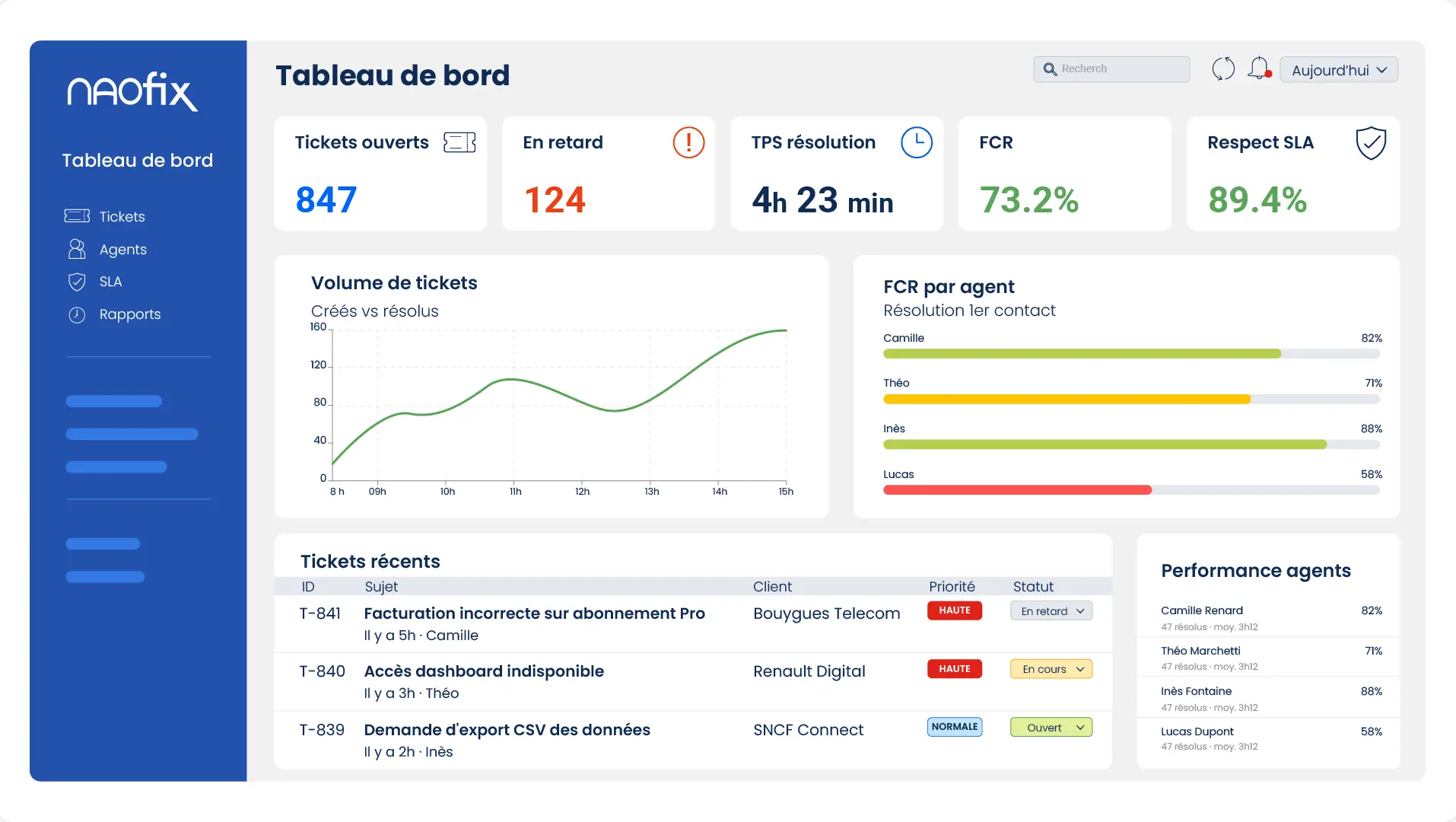Click the HAUTE priority badge on T-841
This screenshot has height=822, width=1456.
tap(955, 610)
